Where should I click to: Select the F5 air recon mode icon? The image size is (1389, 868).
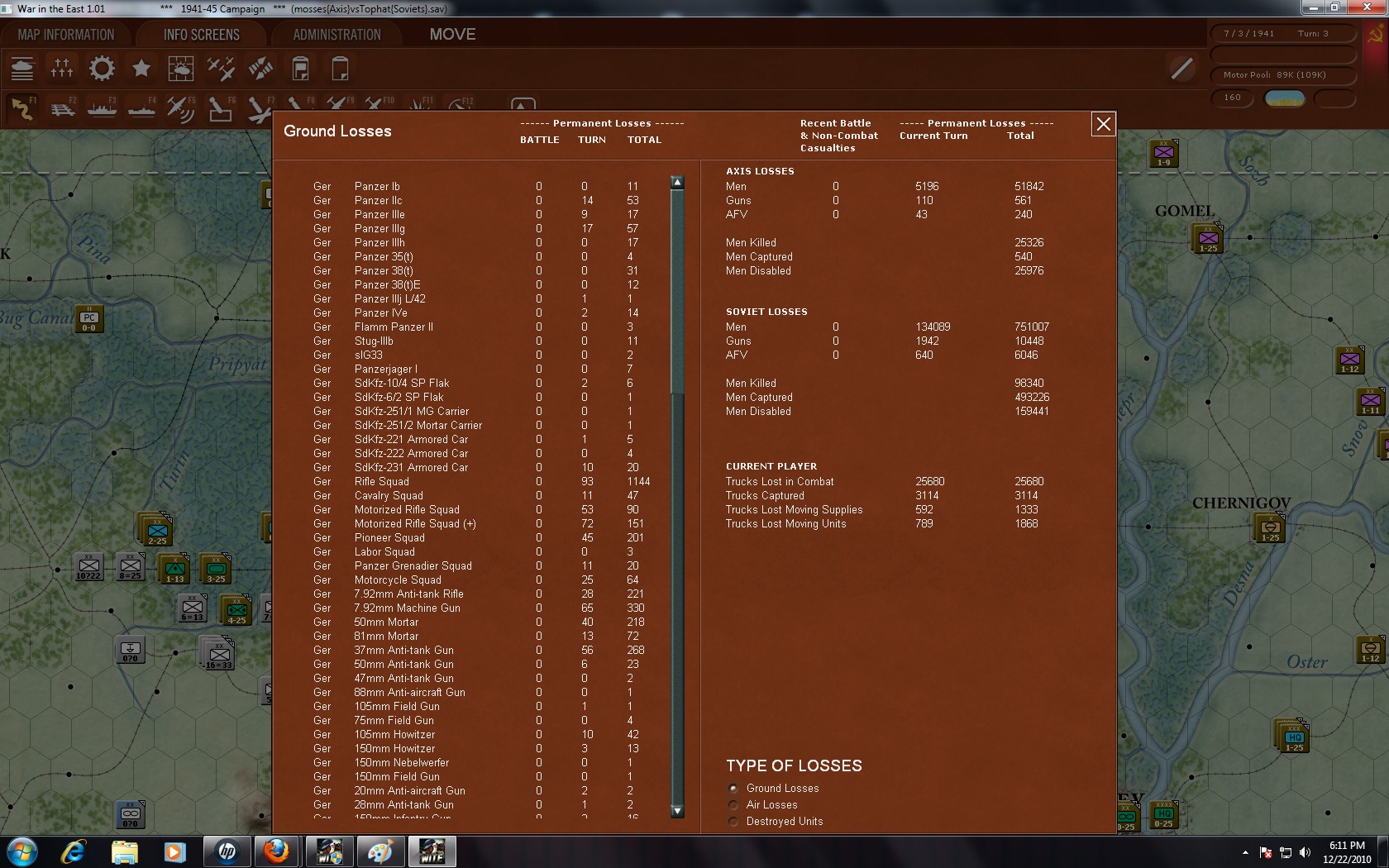[181, 108]
